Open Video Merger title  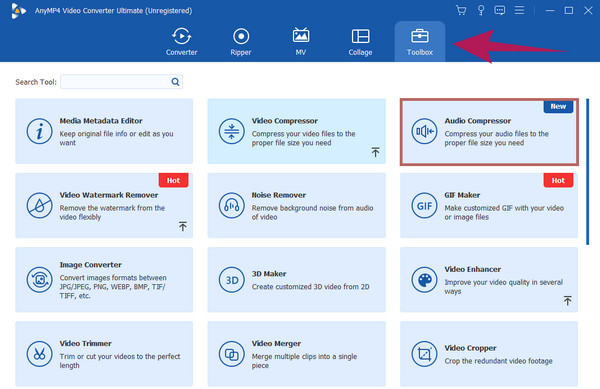[276, 343]
